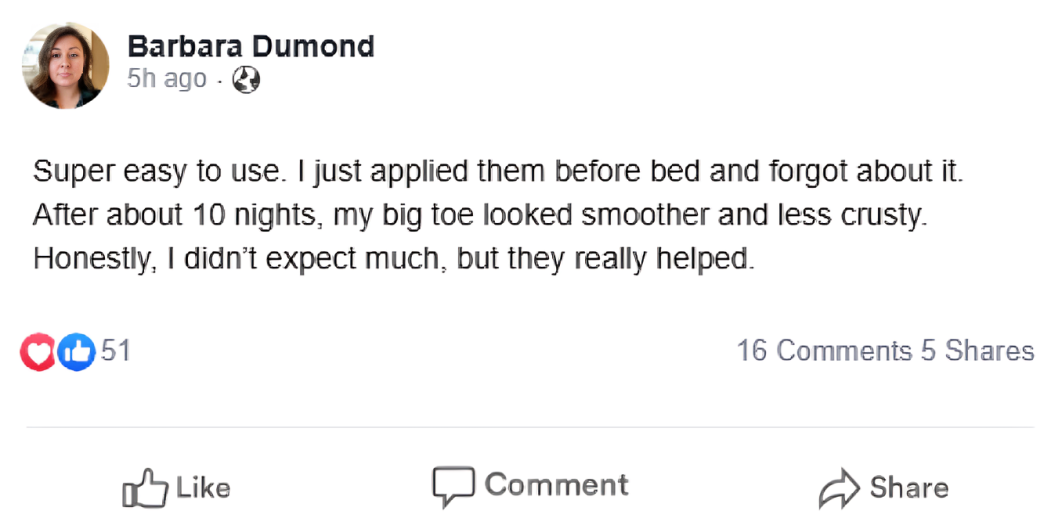Click the '5h ago' timestamp

167,79
